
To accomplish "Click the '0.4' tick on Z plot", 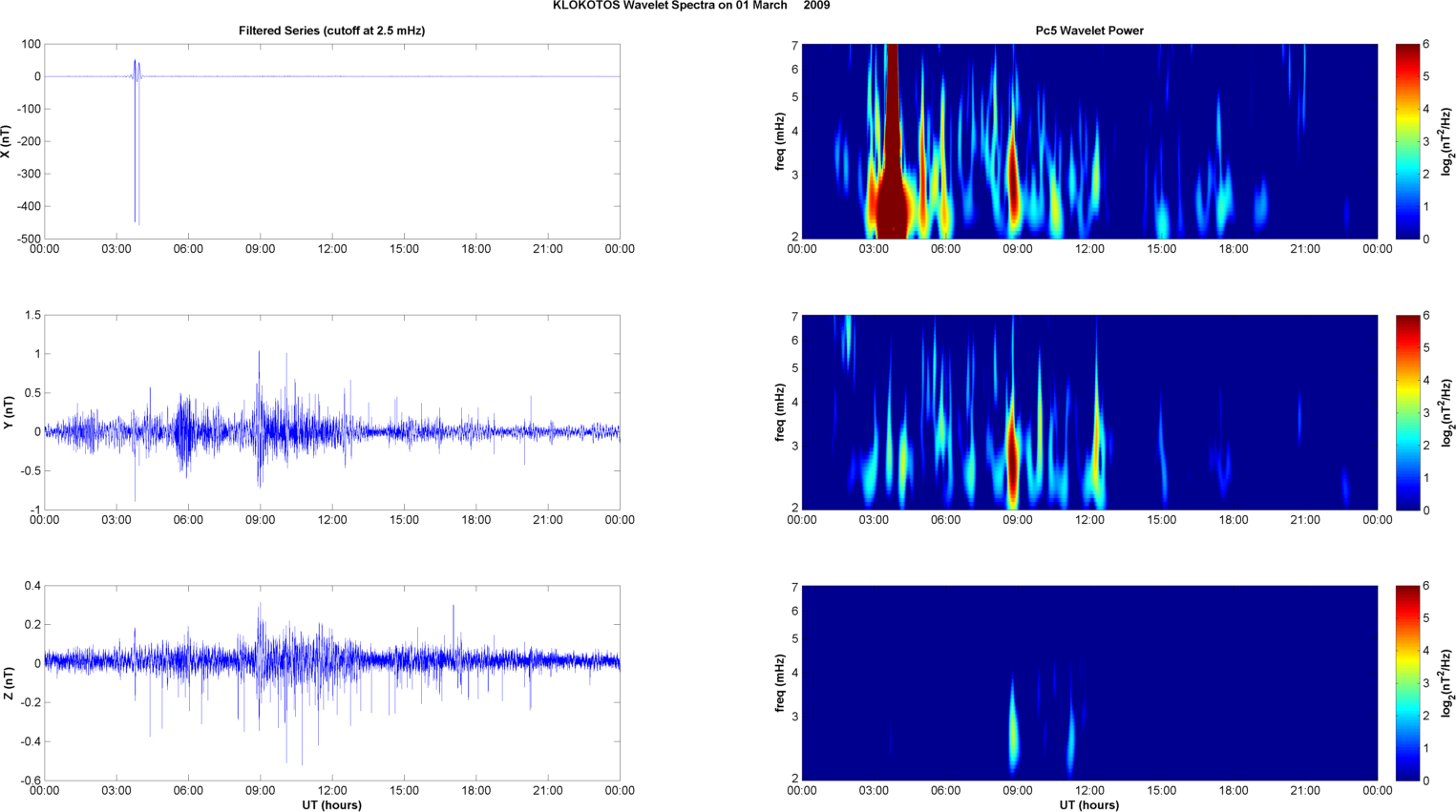I will (32, 586).
